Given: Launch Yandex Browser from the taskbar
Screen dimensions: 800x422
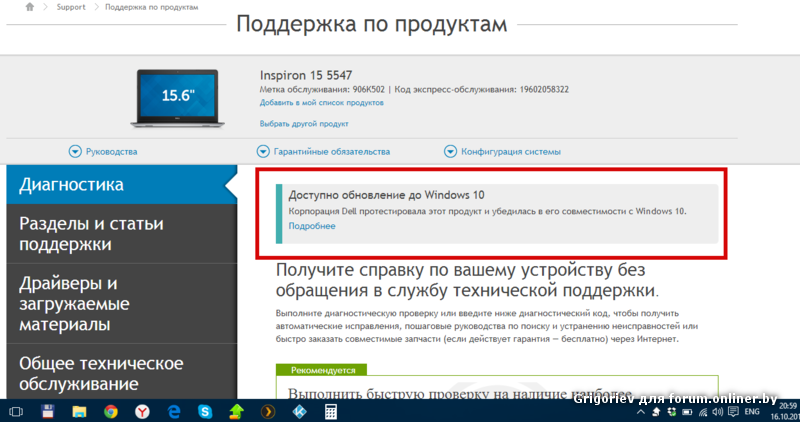Looking at the screenshot, I should 142,411.
